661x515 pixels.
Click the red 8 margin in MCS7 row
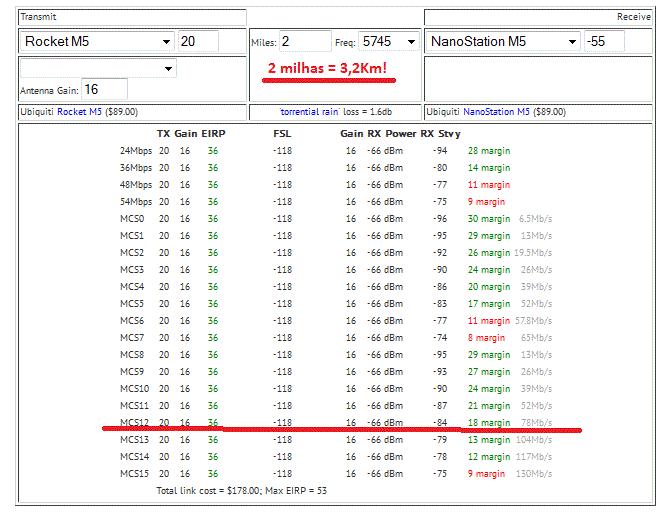[x=488, y=338]
